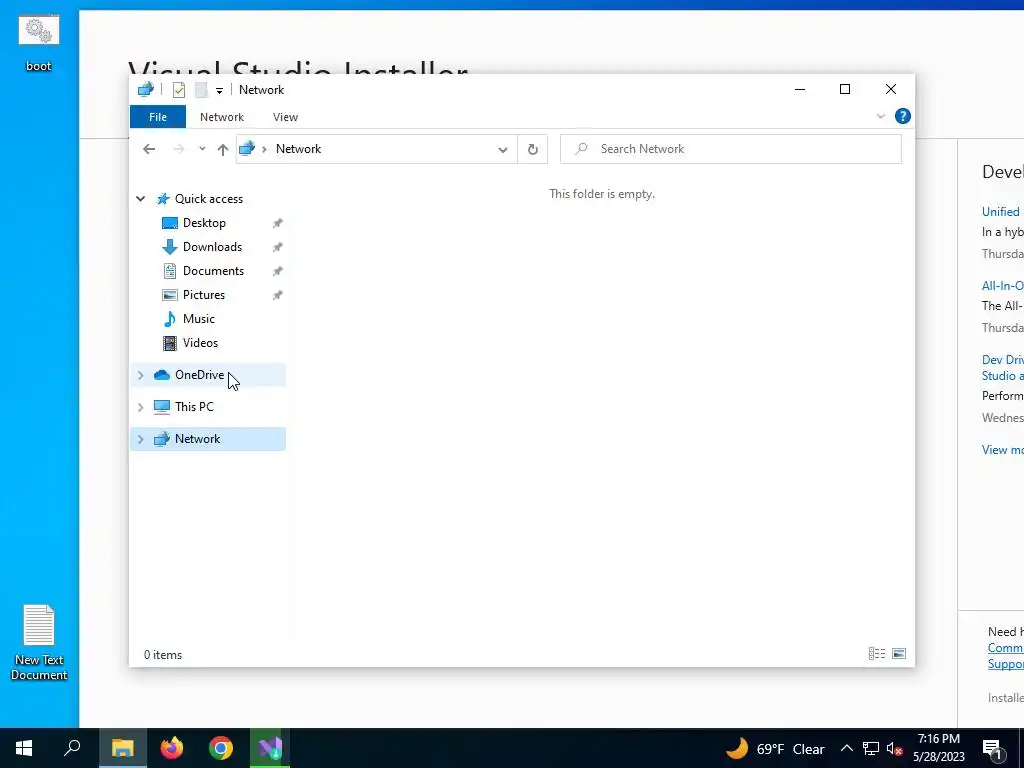Collapse the Quick access tree node

[140, 199]
